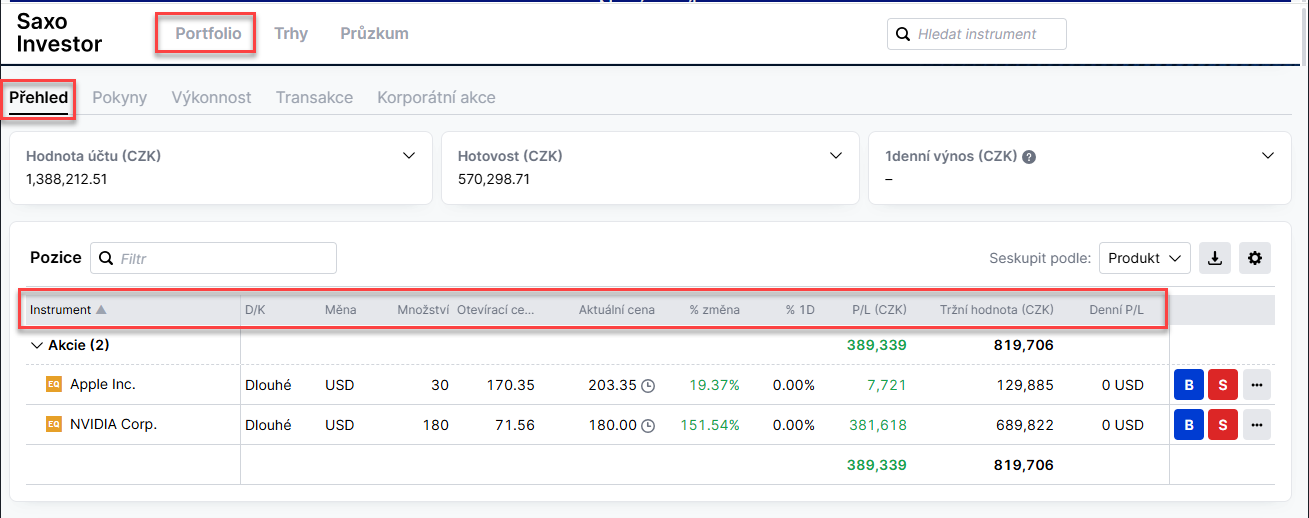Open the NVIDIA Corp. instrument link
Viewport: 1309px width, 518px height.
113,424
